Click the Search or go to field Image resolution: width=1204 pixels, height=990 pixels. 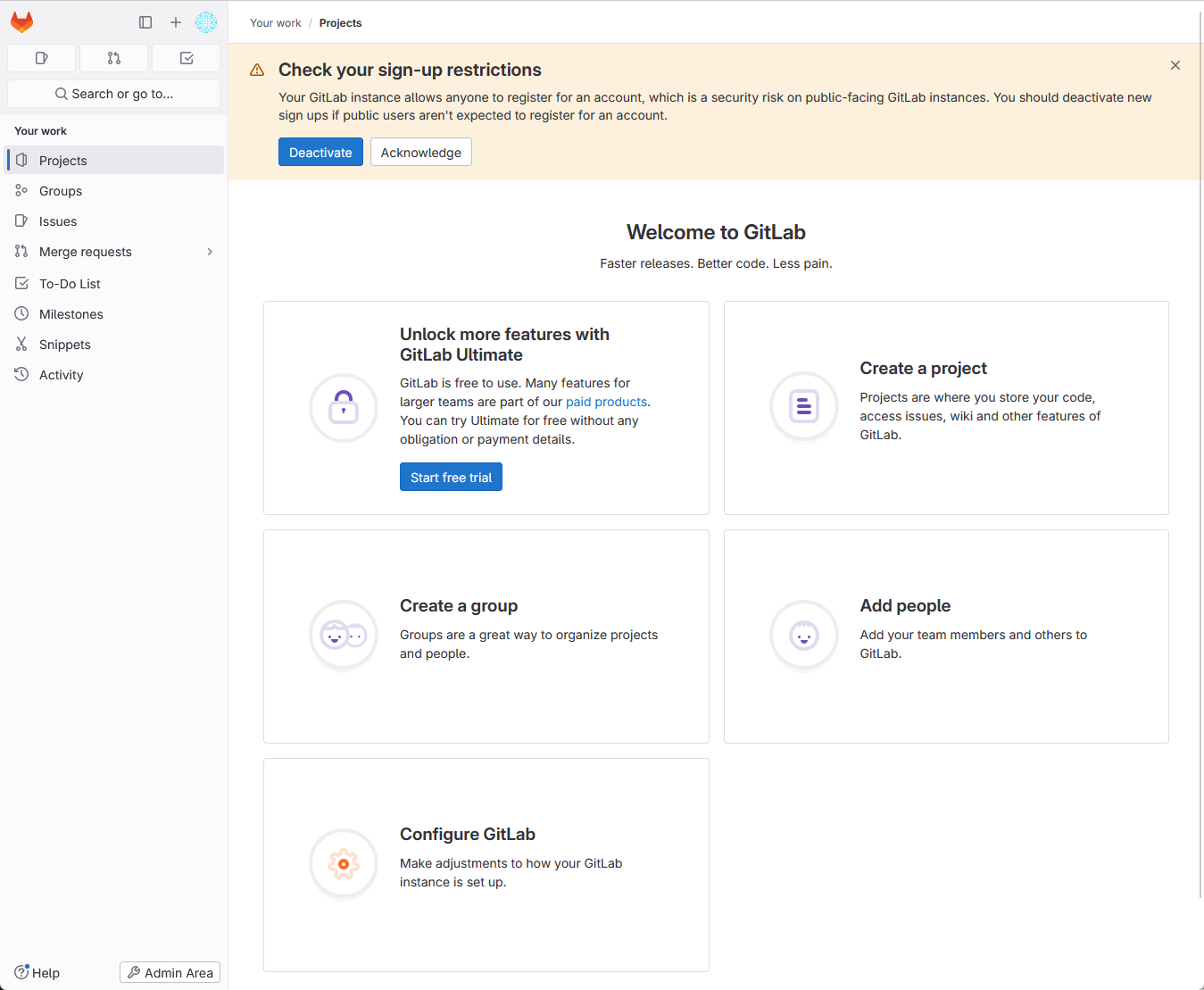pyautogui.click(x=113, y=94)
